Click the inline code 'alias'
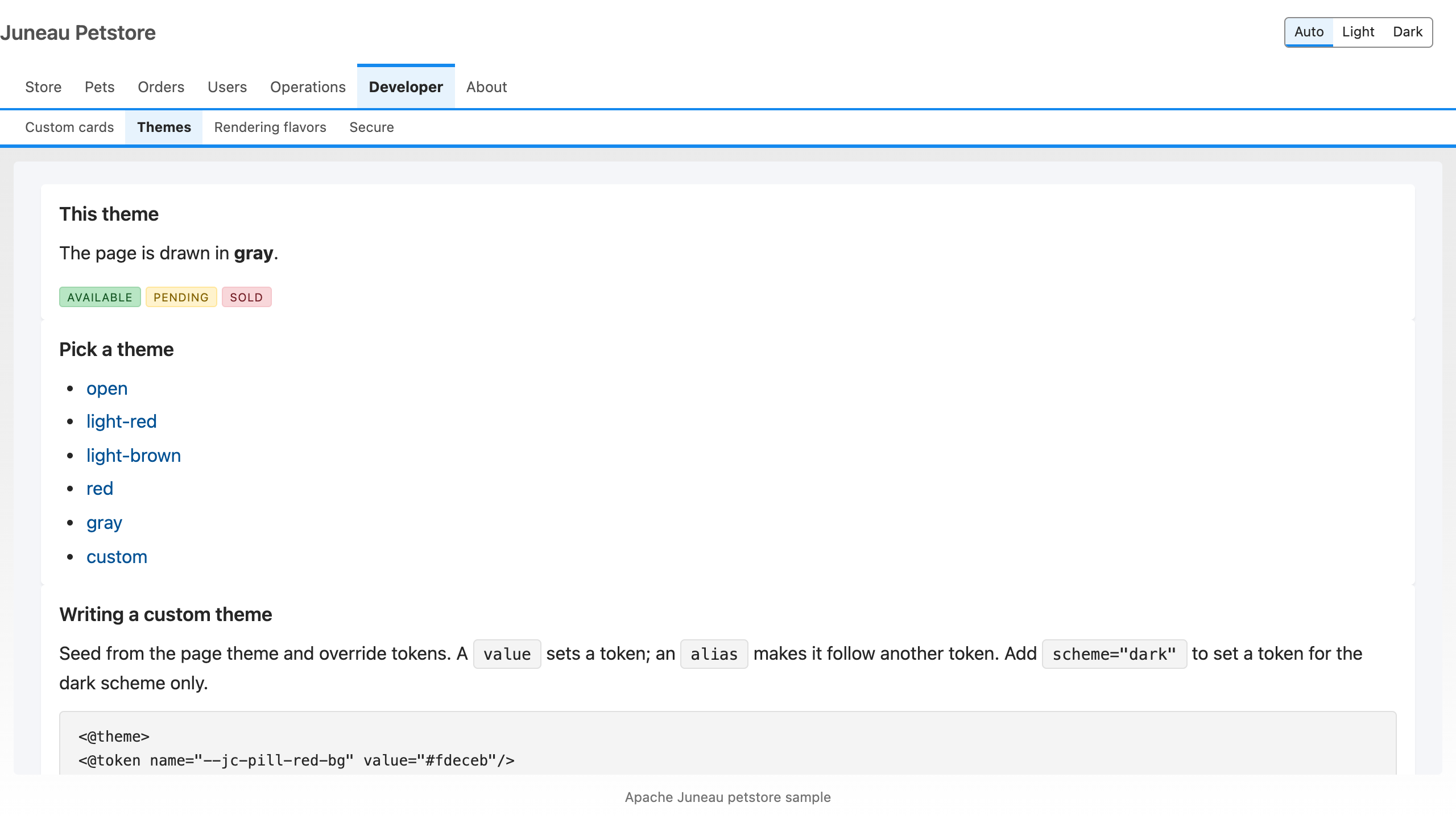1456x819 pixels. point(714,654)
